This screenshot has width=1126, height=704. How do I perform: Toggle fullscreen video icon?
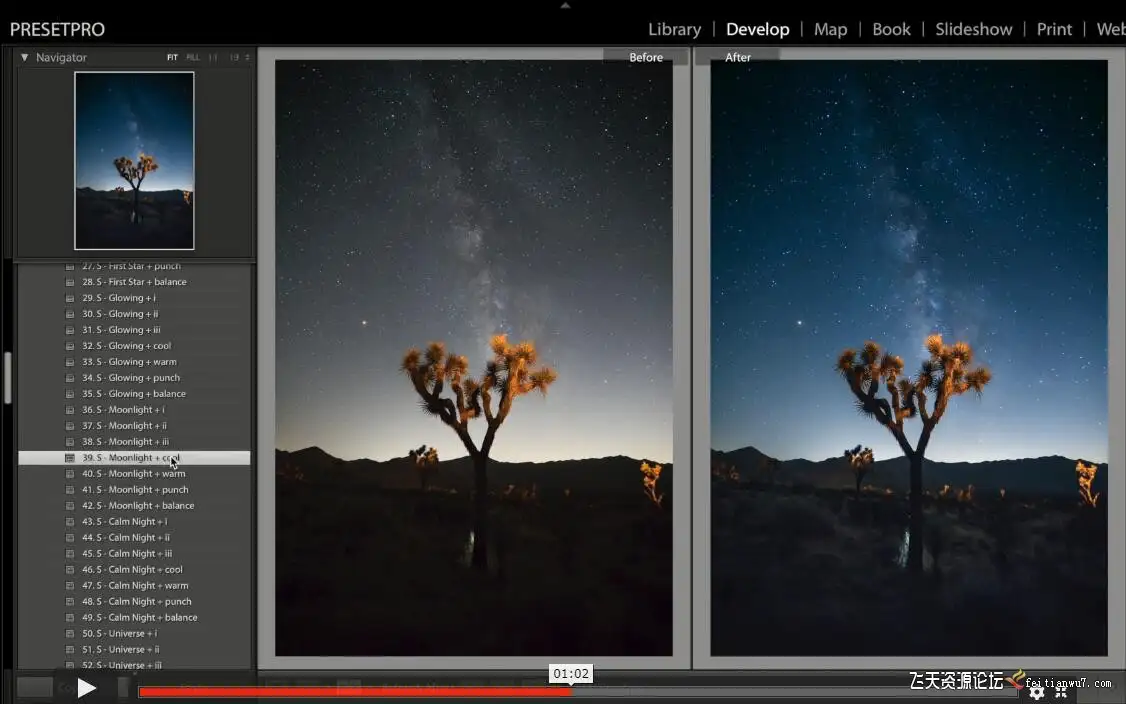(1061, 693)
